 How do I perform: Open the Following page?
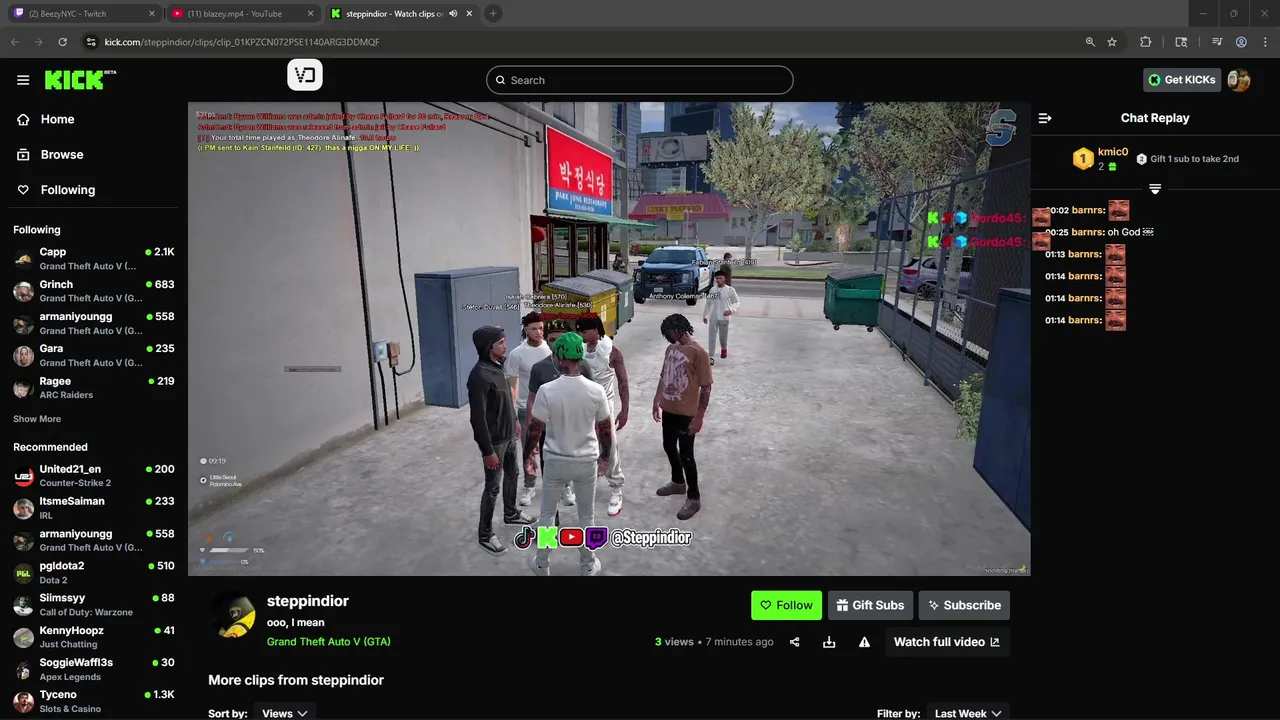[x=67, y=190]
